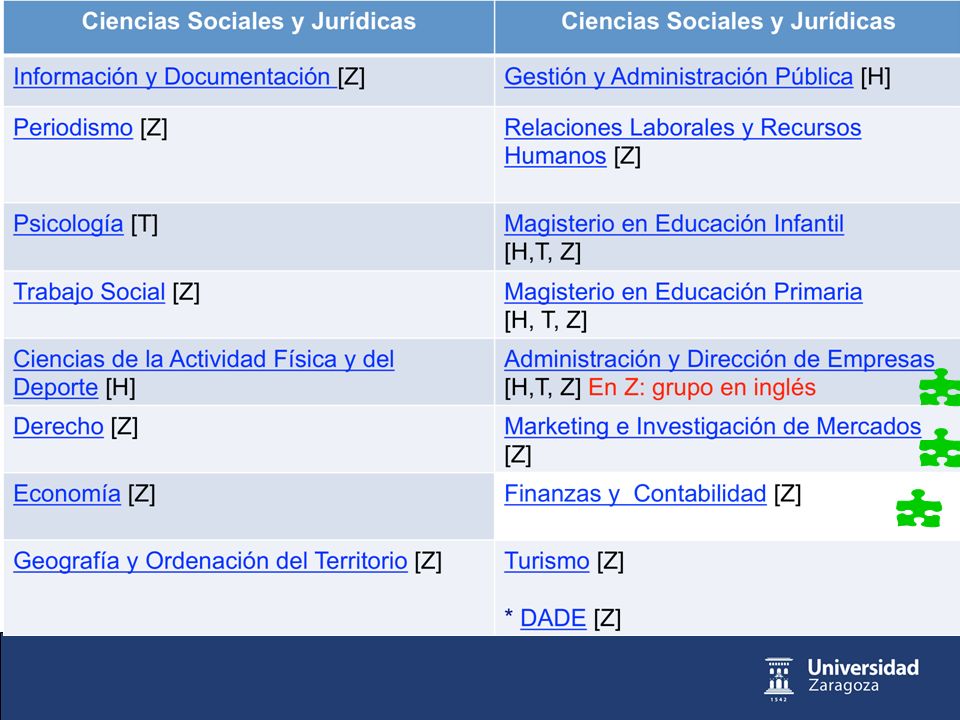Click the puzzle icon next to Administración y Dirección de Empresas

940,387
